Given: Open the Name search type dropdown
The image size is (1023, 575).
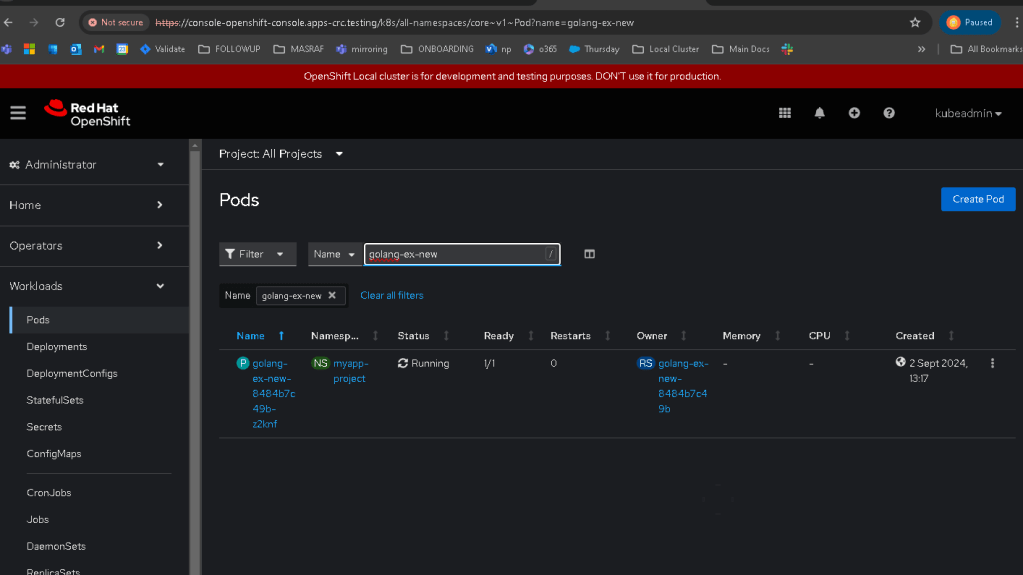Looking at the screenshot, I should point(335,254).
